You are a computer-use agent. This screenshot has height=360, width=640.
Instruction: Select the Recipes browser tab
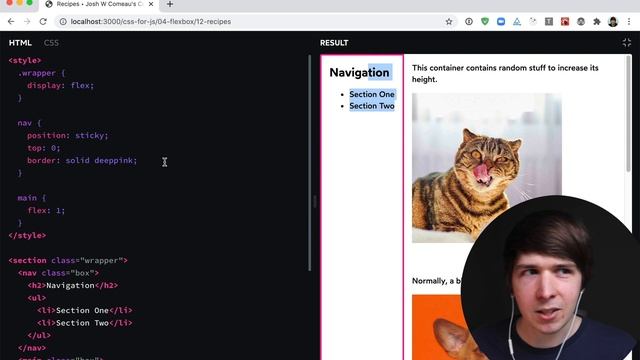(x=100, y=4)
